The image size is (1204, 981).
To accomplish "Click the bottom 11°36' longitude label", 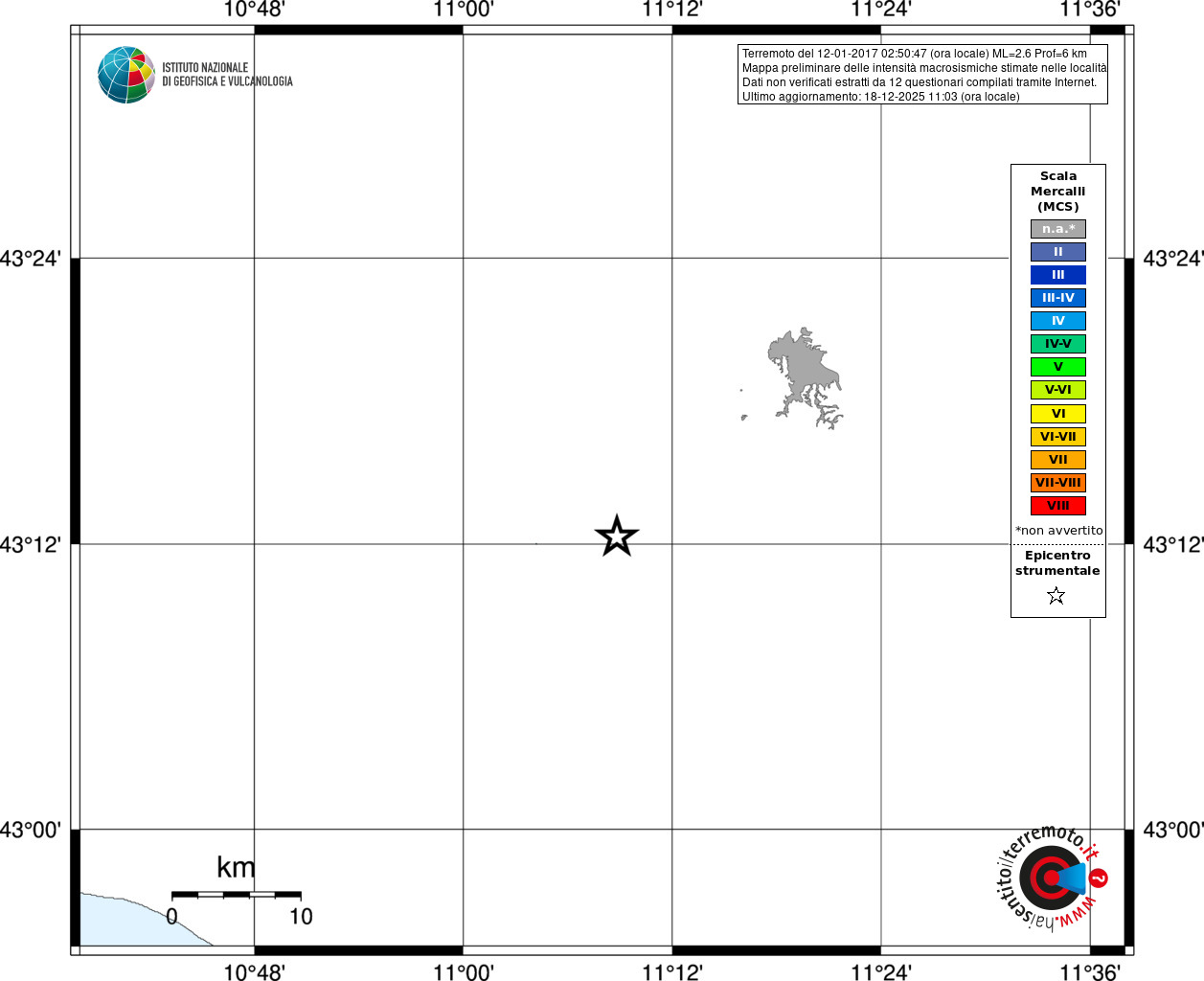I will point(1090,971).
